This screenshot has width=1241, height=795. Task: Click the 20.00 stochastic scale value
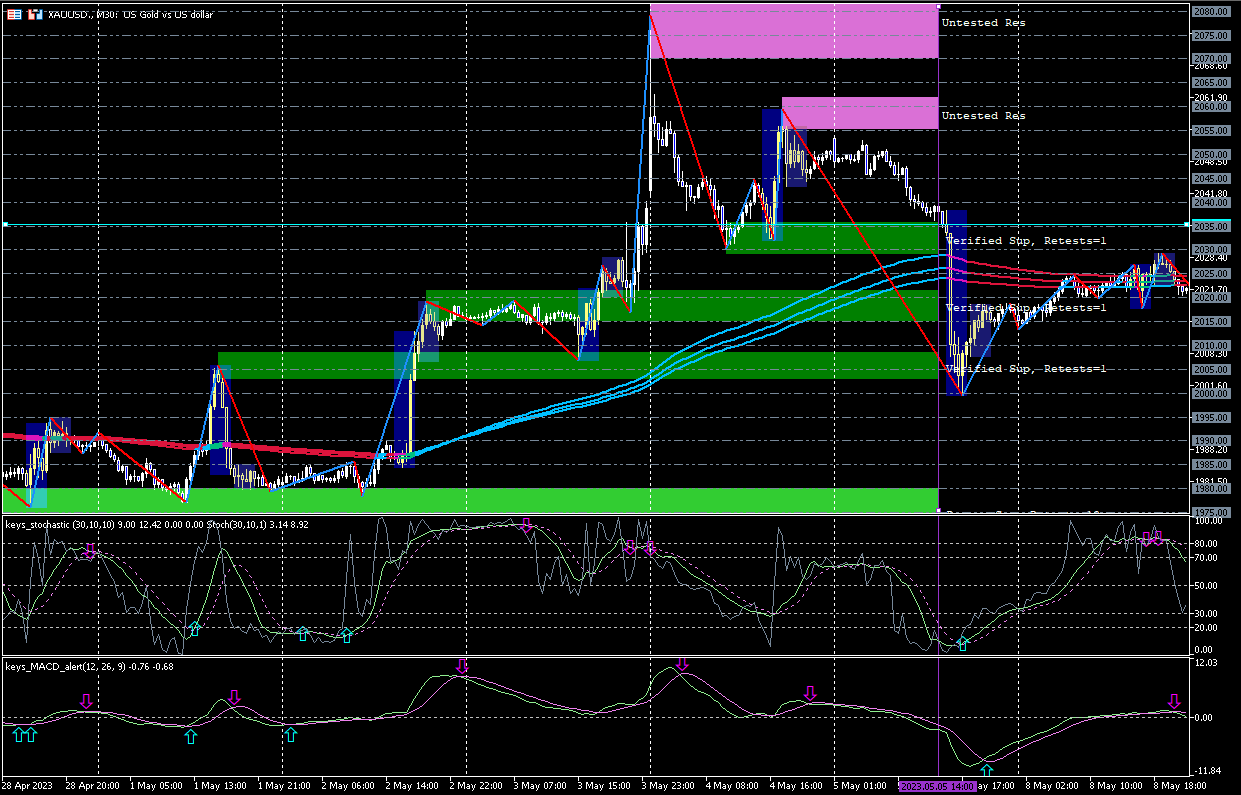tap(1207, 629)
